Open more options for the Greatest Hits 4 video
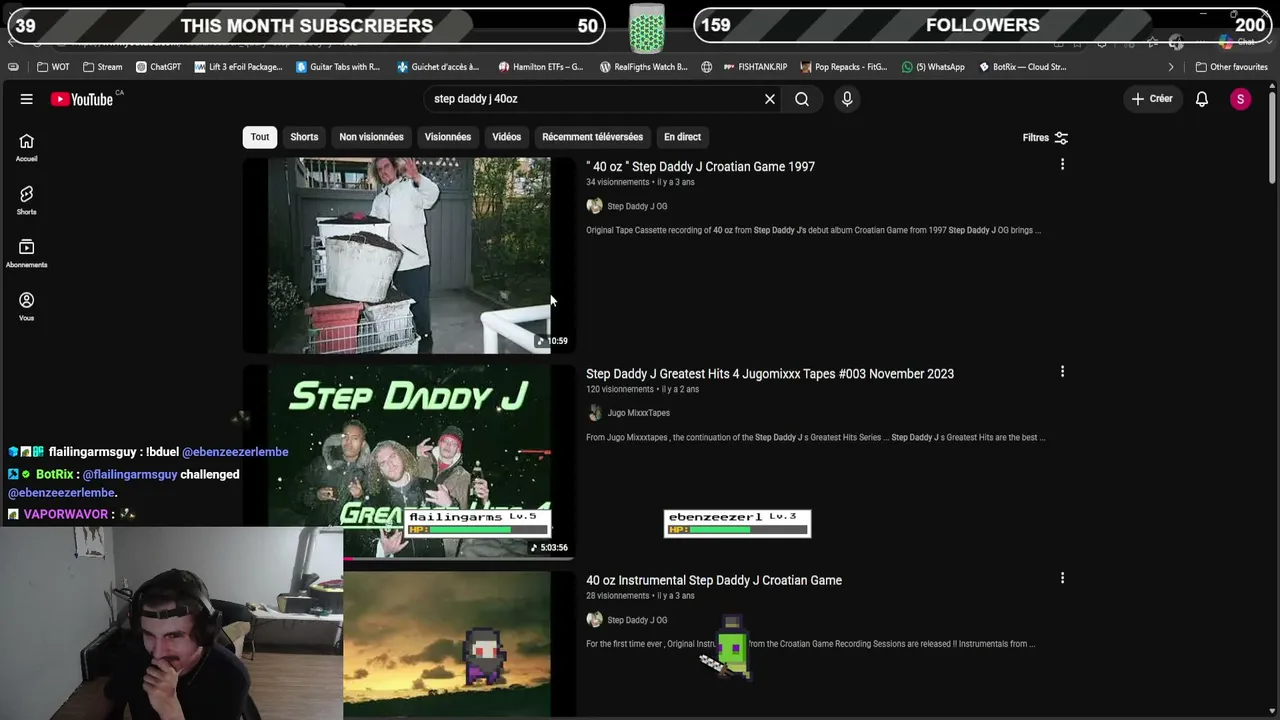 click(x=1062, y=371)
